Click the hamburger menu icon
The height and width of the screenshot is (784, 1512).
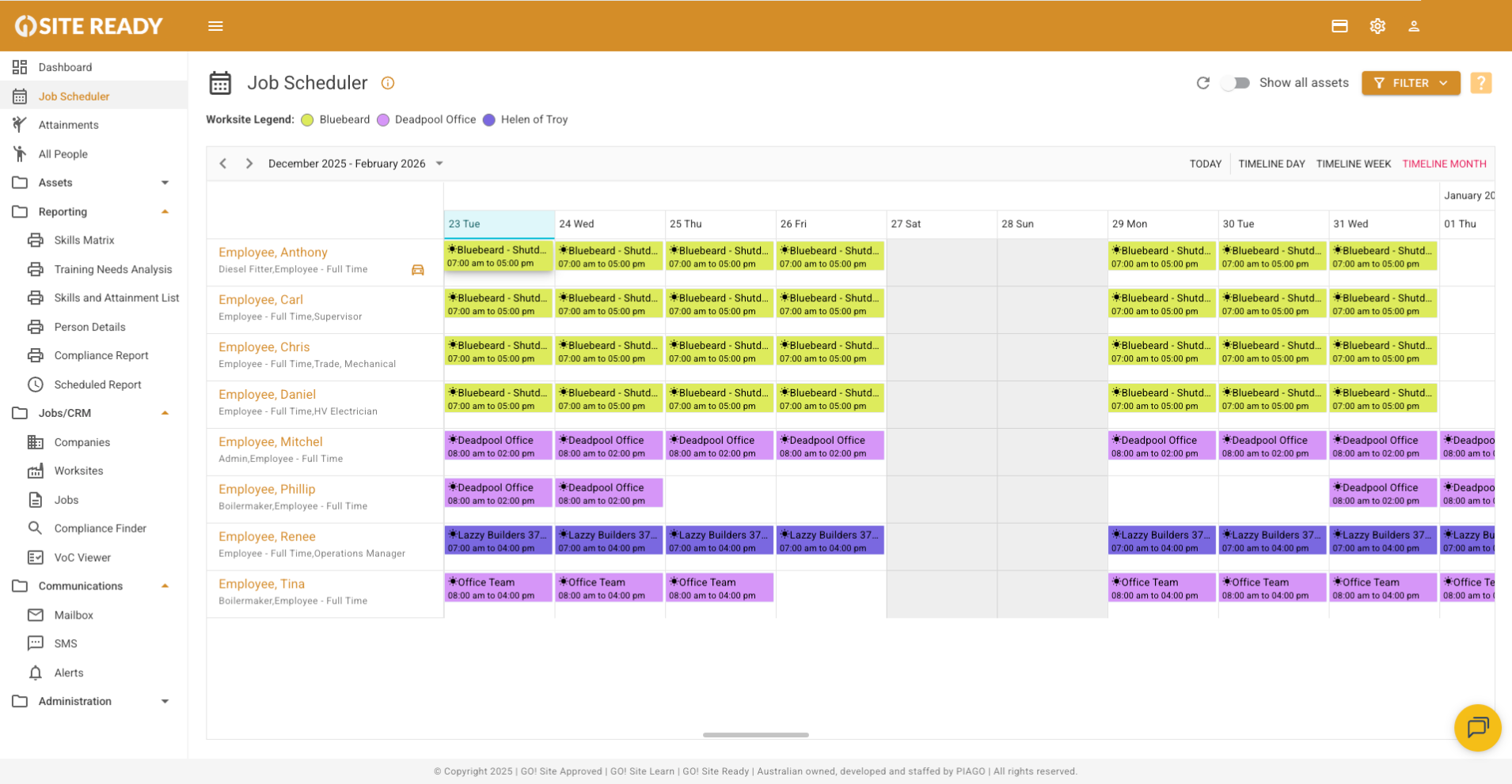(215, 26)
